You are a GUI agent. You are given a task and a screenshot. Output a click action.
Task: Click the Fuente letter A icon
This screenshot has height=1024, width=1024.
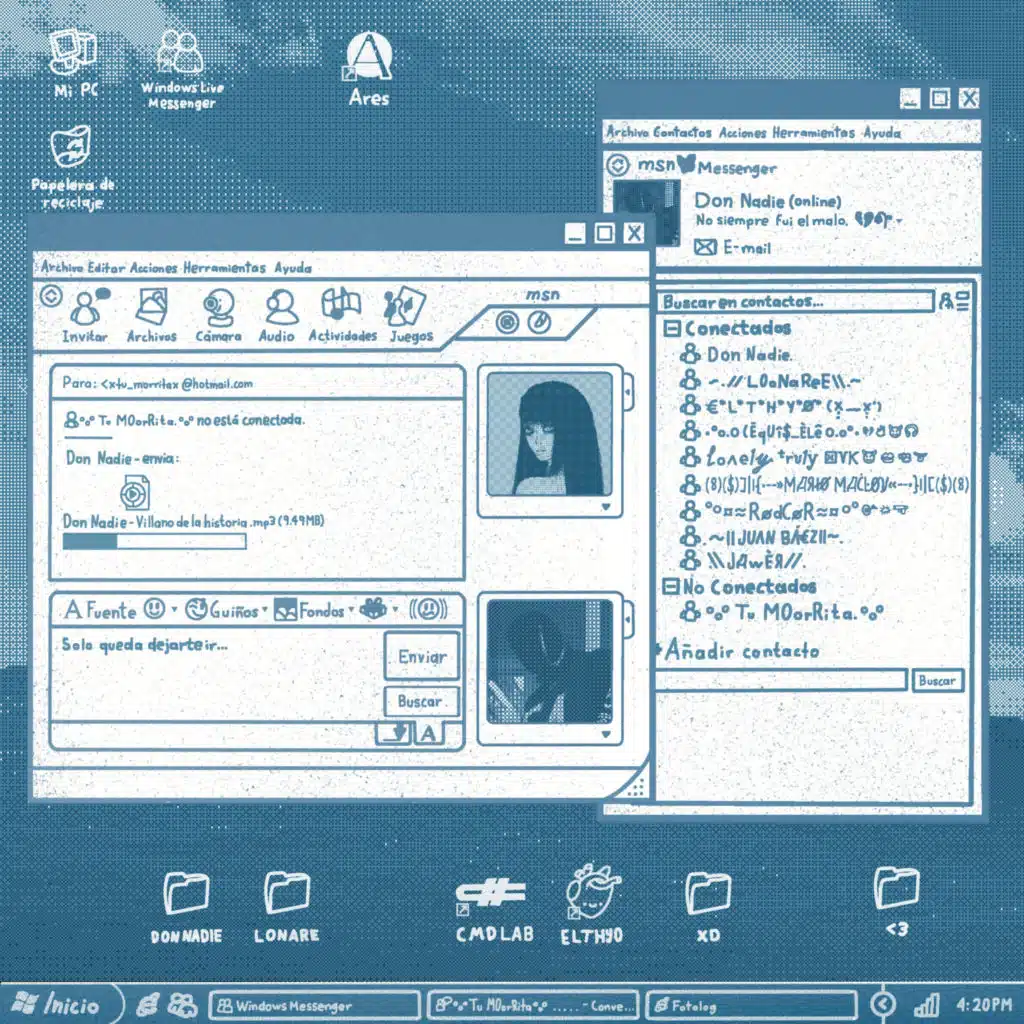coord(73,610)
